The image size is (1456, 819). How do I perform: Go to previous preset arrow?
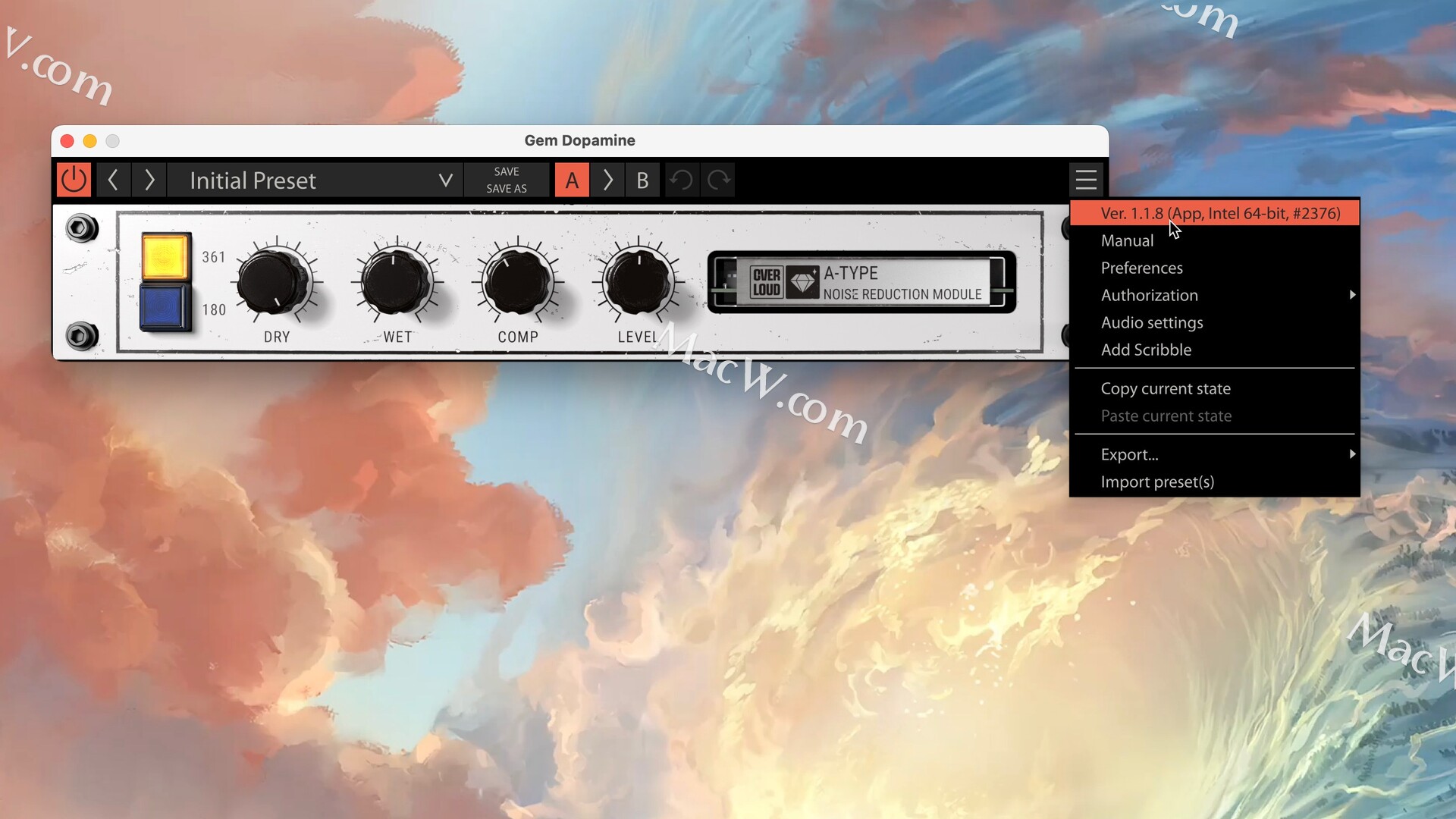(x=113, y=180)
